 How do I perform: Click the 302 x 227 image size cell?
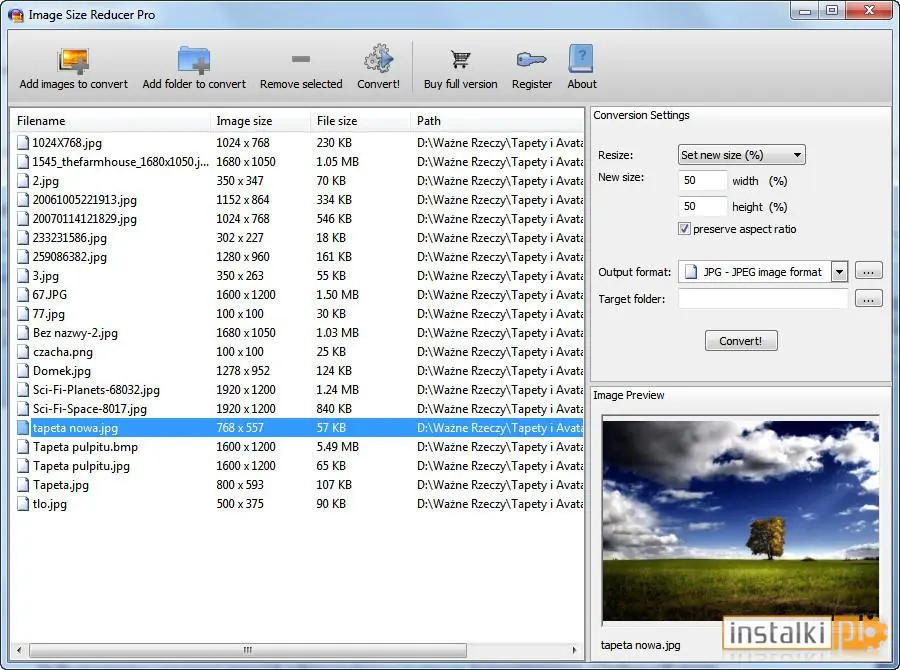point(240,238)
